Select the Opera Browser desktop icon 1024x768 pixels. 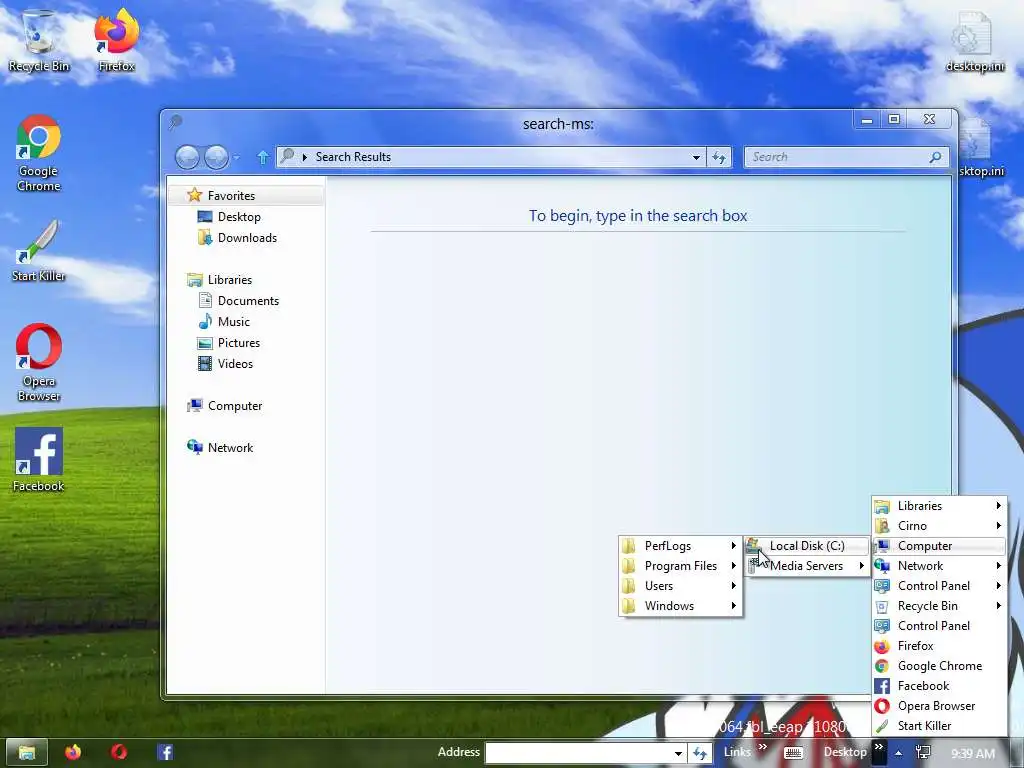point(39,363)
